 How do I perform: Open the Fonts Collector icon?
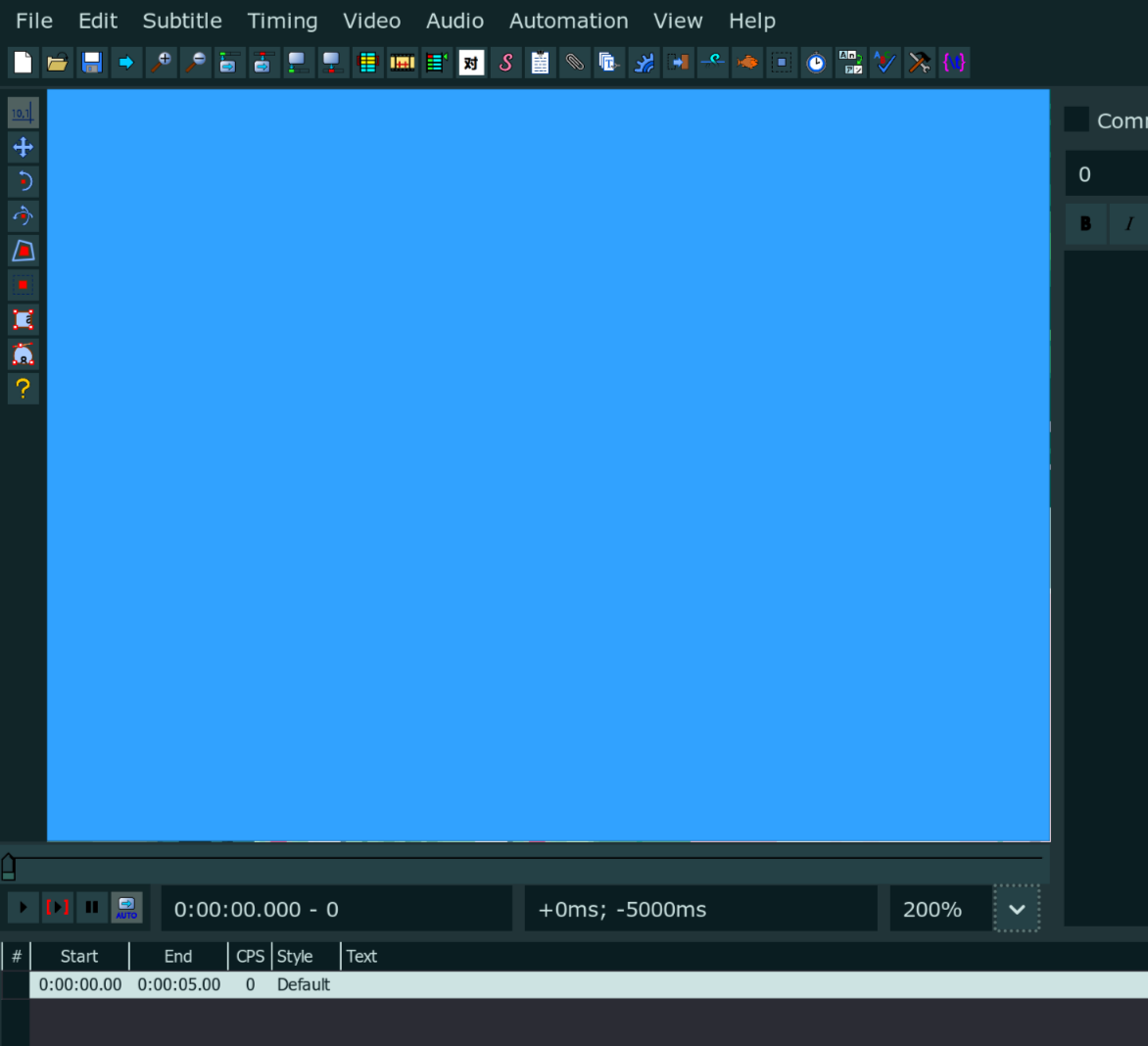tap(608, 63)
